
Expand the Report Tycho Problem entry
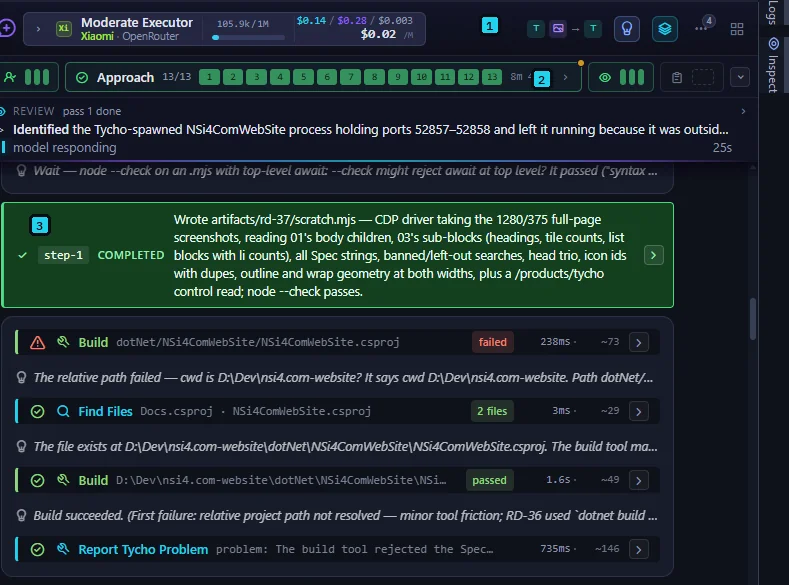pos(639,549)
